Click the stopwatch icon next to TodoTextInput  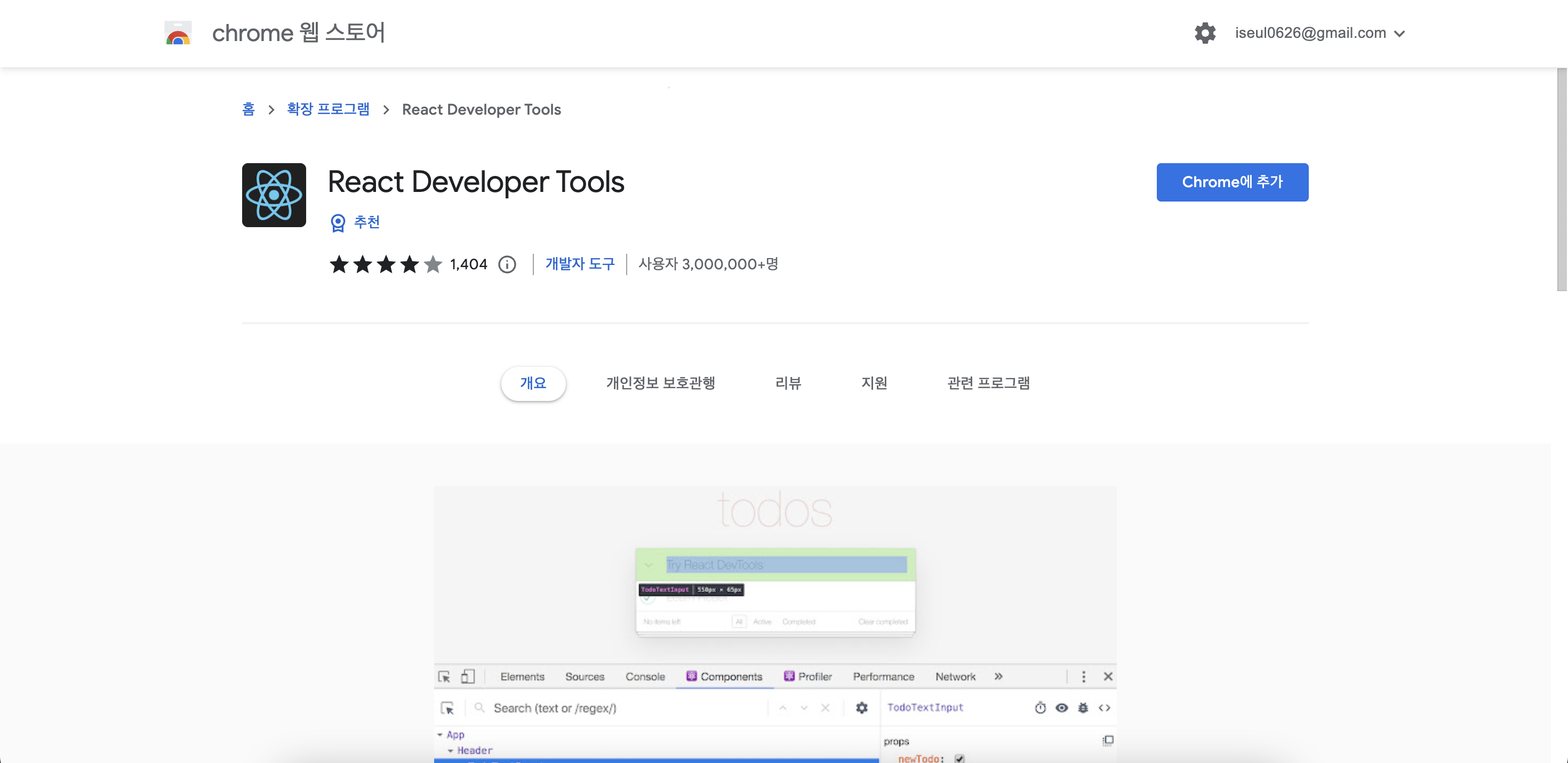pyautogui.click(x=1040, y=708)
